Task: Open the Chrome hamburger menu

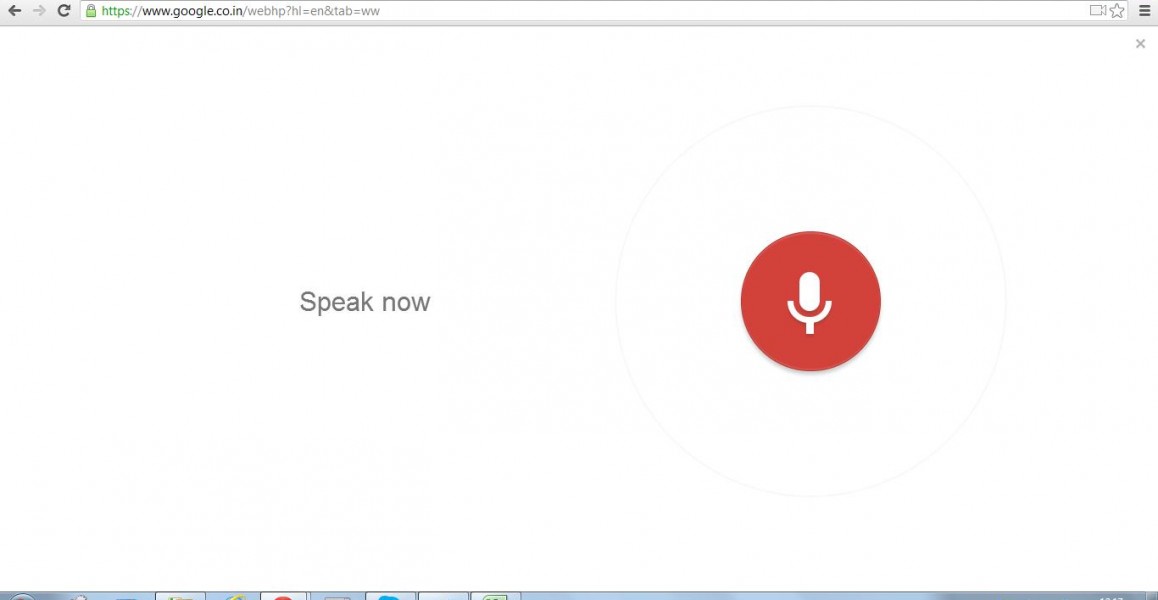Action: (x=1145, y=11)
